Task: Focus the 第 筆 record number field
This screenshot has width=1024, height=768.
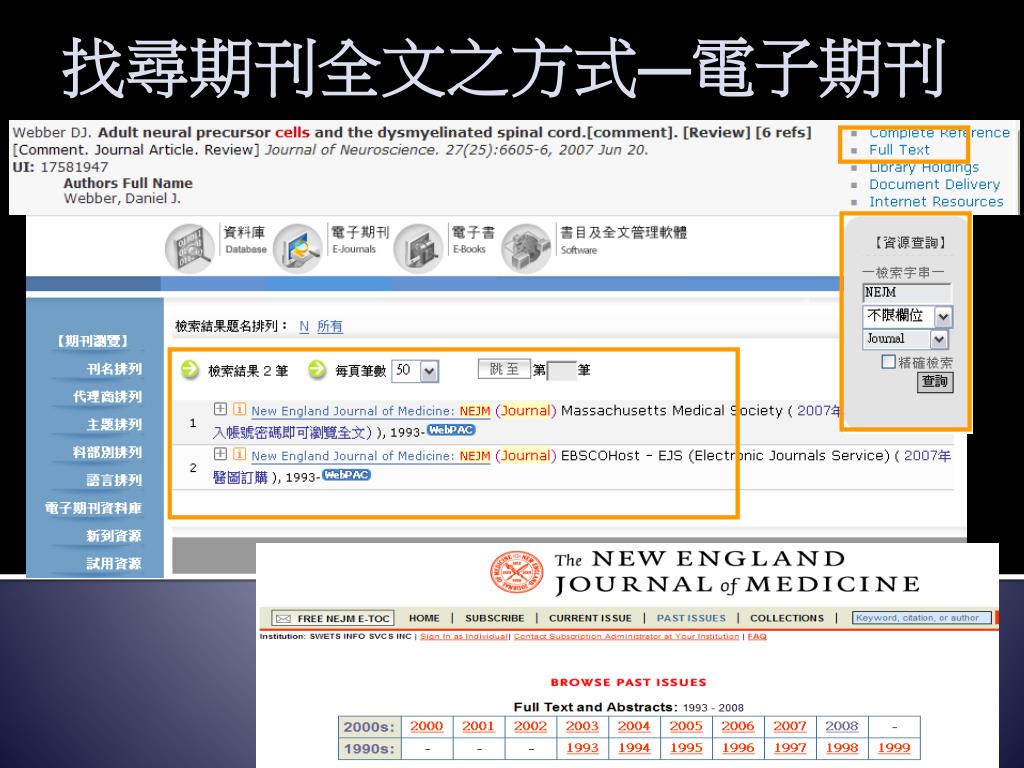Action: click(x=561, y=371)
